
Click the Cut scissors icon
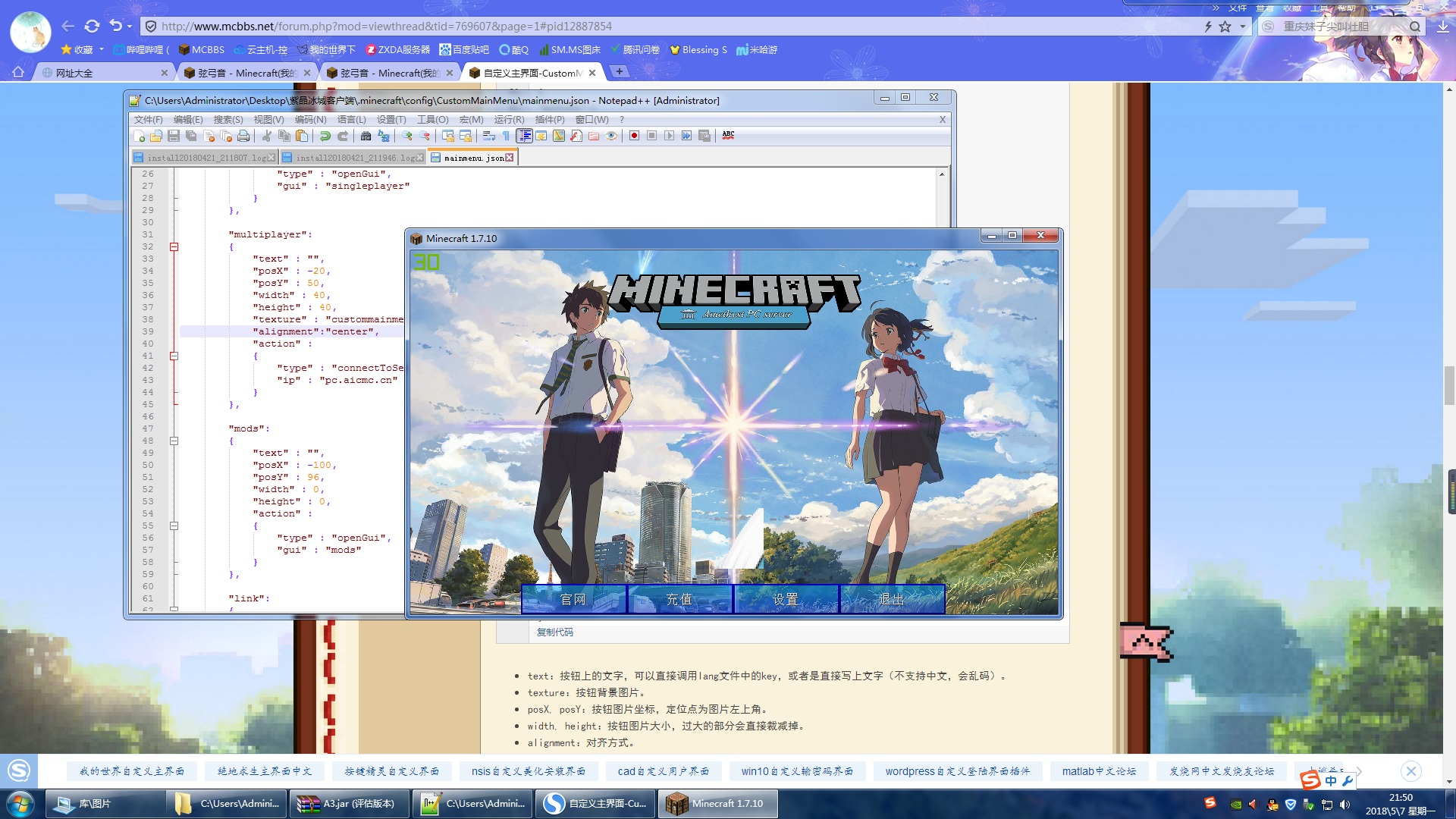pyautogui.click(x=267, y=136)
